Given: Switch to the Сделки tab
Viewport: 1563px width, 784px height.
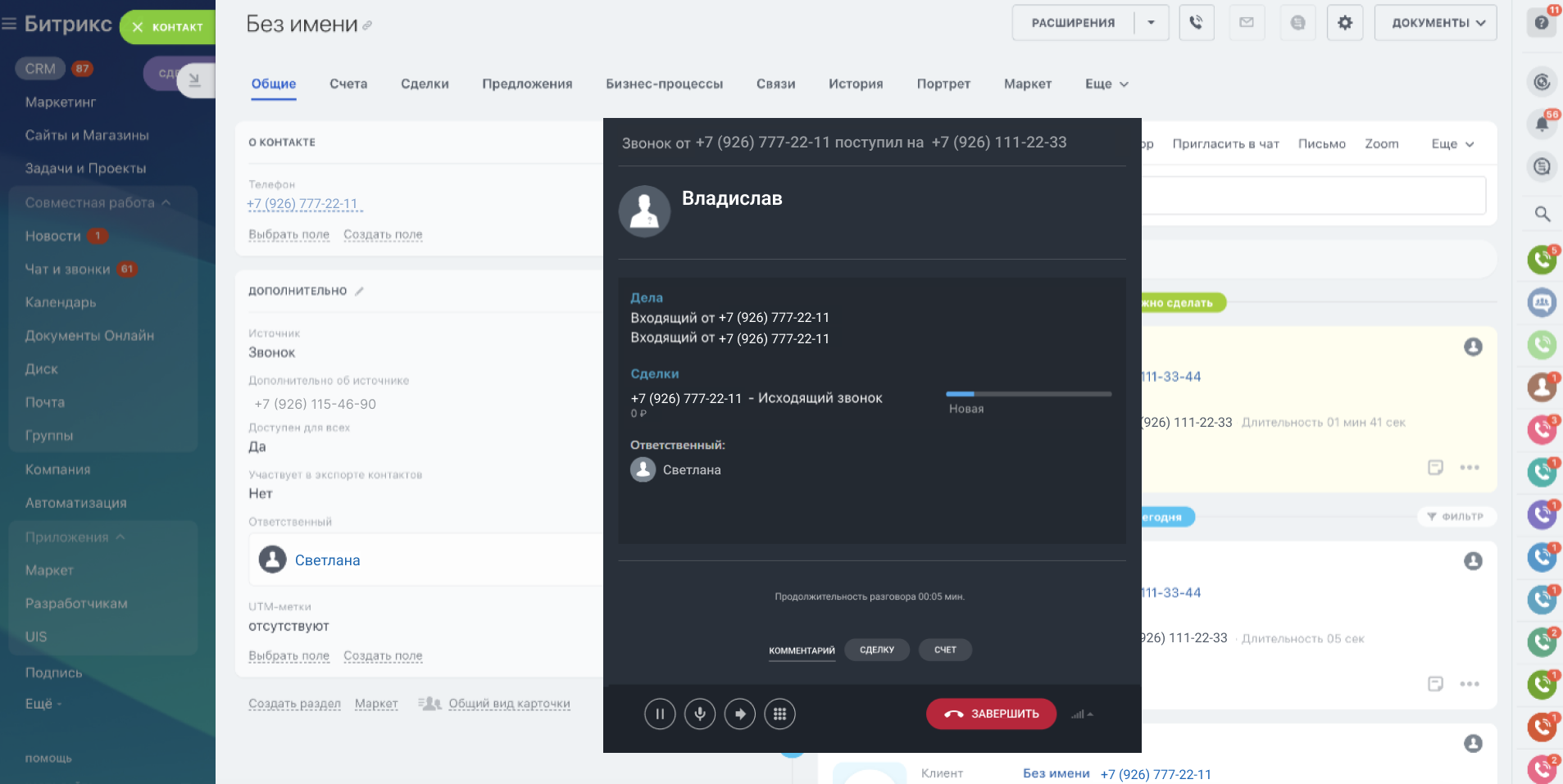Looking at the screenshot, I should pyautogui.click(x=425, y=84).
